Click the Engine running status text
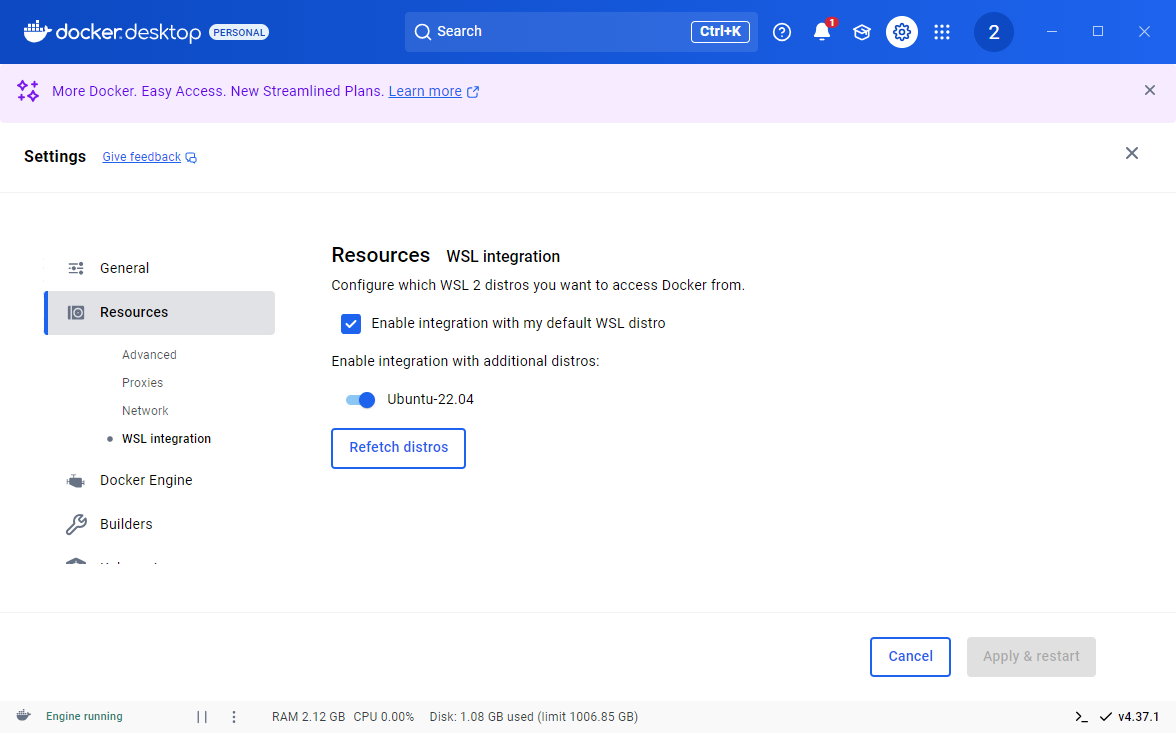Viewport: 1176px width, 733px height. (84, 716)
